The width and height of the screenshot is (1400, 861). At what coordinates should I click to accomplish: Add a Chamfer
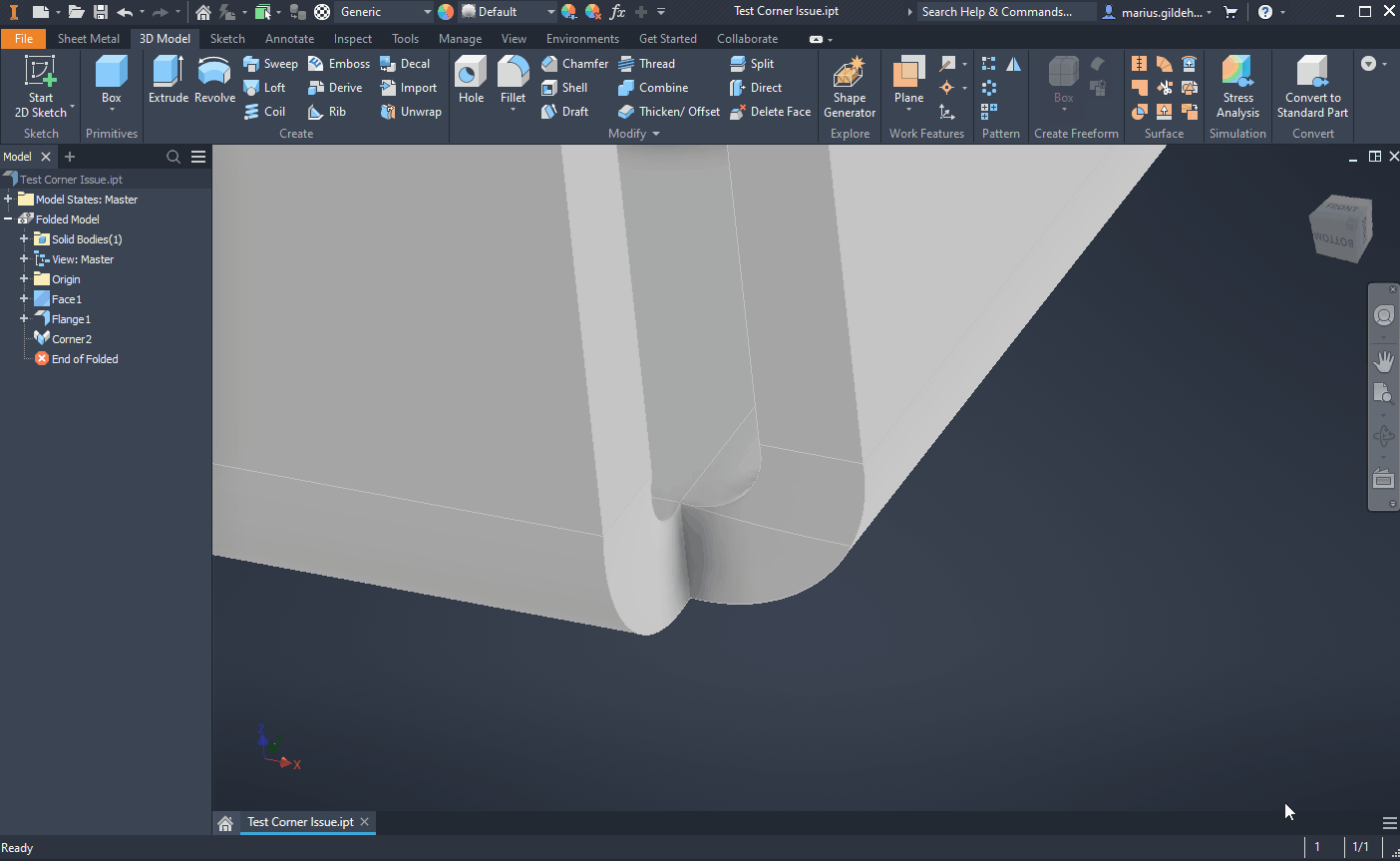tap(574, 64)
